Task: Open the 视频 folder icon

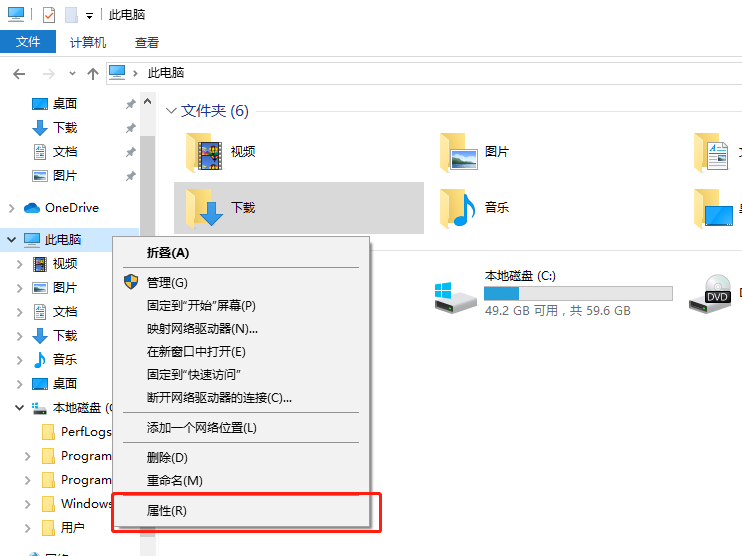Action: [x=206, y=153]
